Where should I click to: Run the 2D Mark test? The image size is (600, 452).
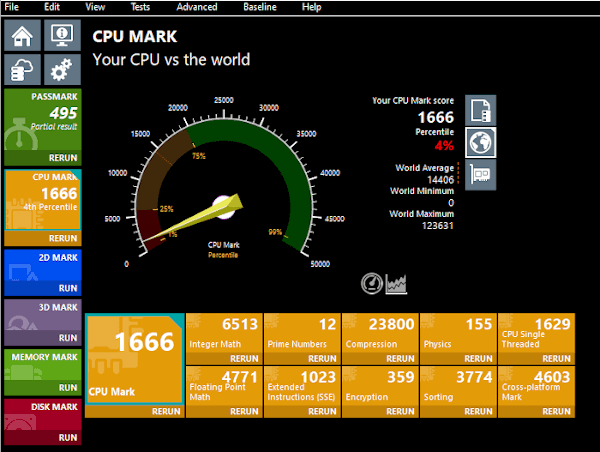pos(43,288)
